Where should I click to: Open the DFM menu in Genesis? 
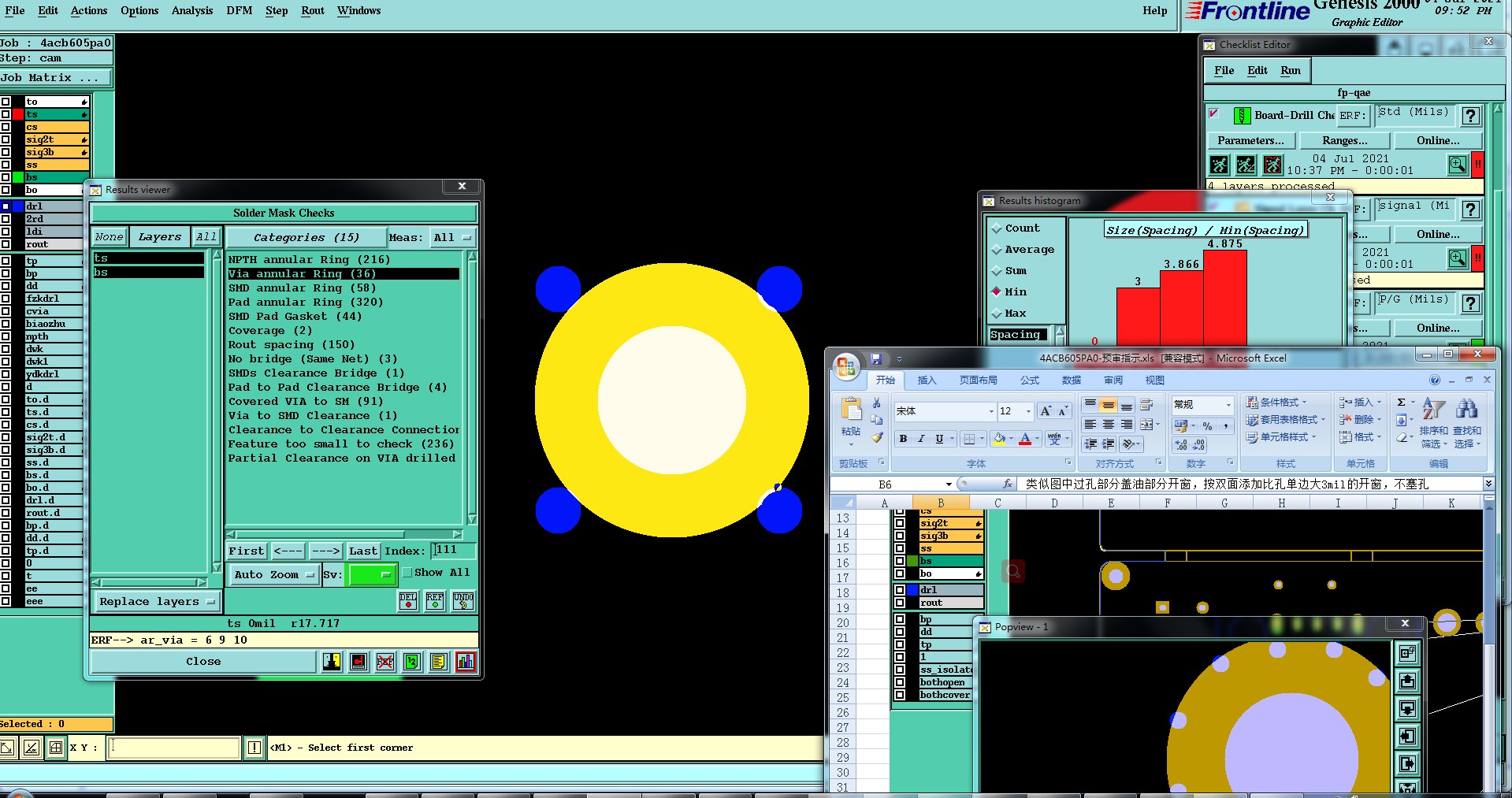tap(240, 11)
